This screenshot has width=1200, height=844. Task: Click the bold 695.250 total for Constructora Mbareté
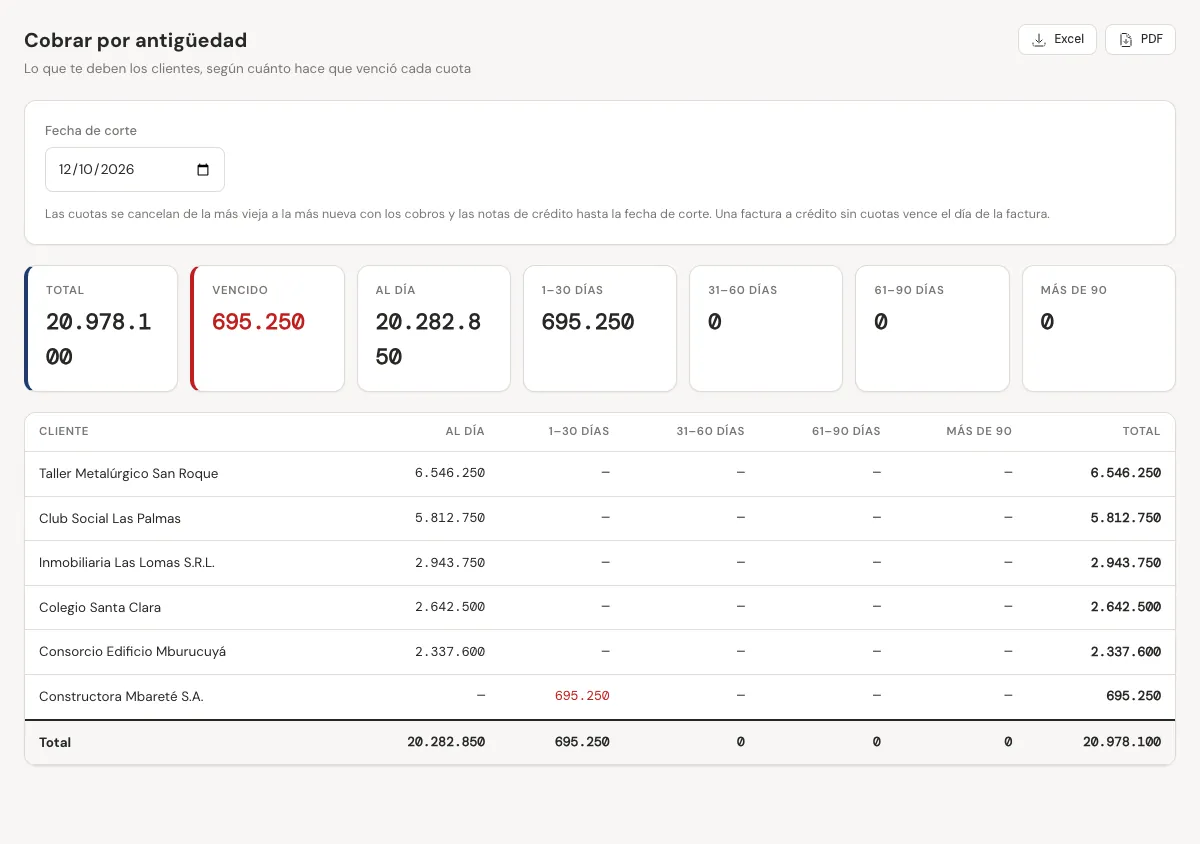(1133, 696)
